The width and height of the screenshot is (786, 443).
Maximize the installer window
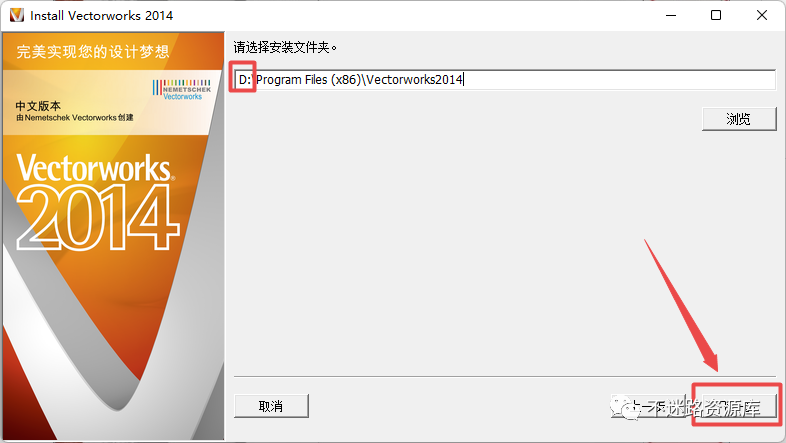(716, 15)
